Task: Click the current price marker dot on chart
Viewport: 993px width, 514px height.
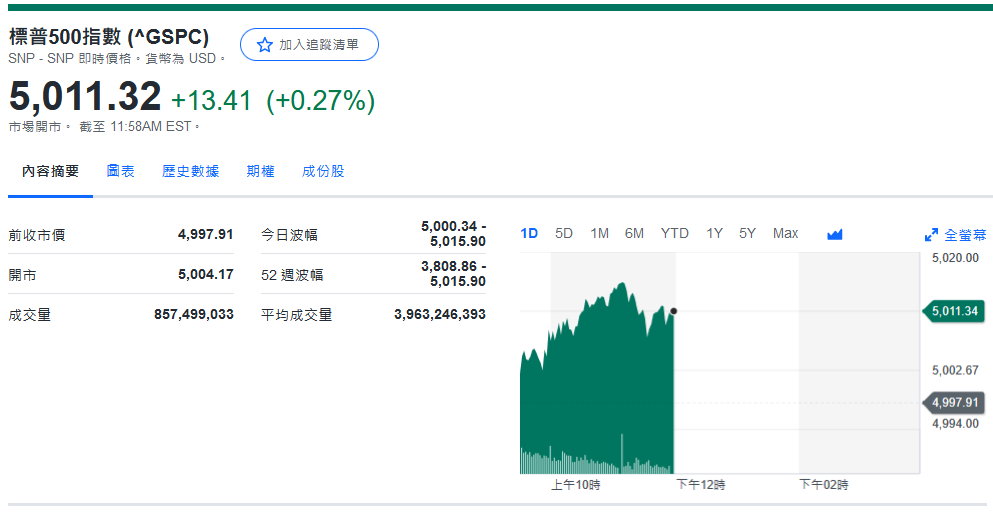Action: pos(674,311)
